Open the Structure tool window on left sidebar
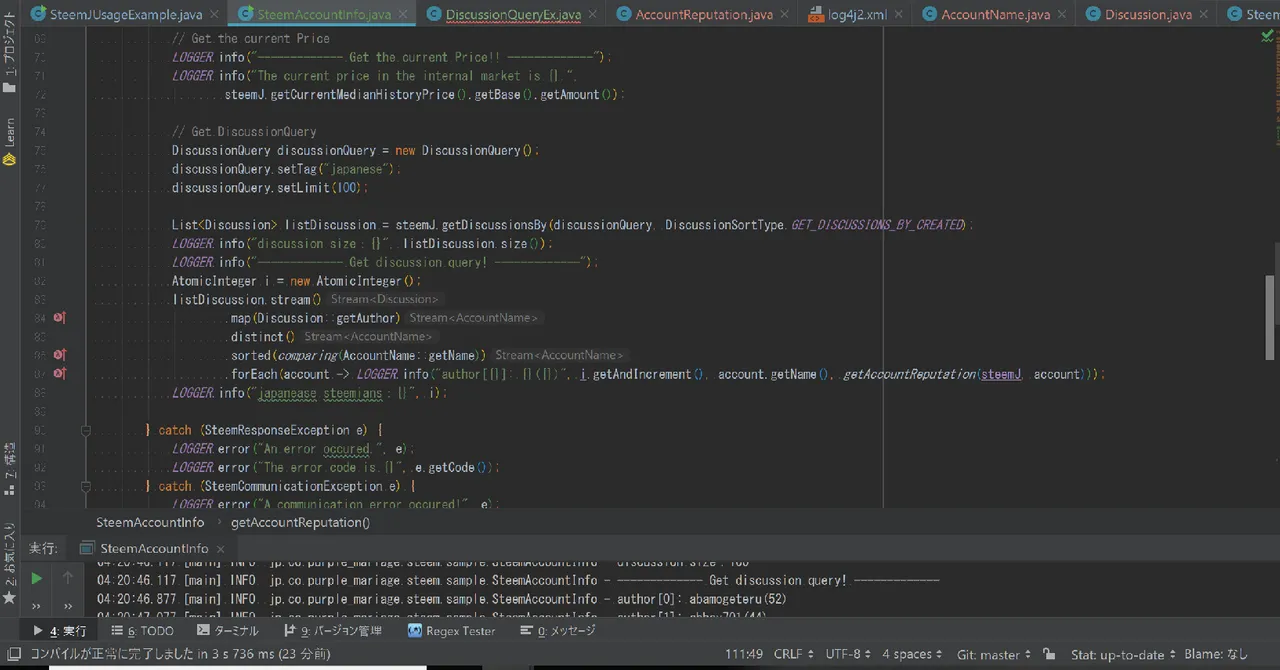The width and height of the screenshot is (1280, 670). pos(9,470)
